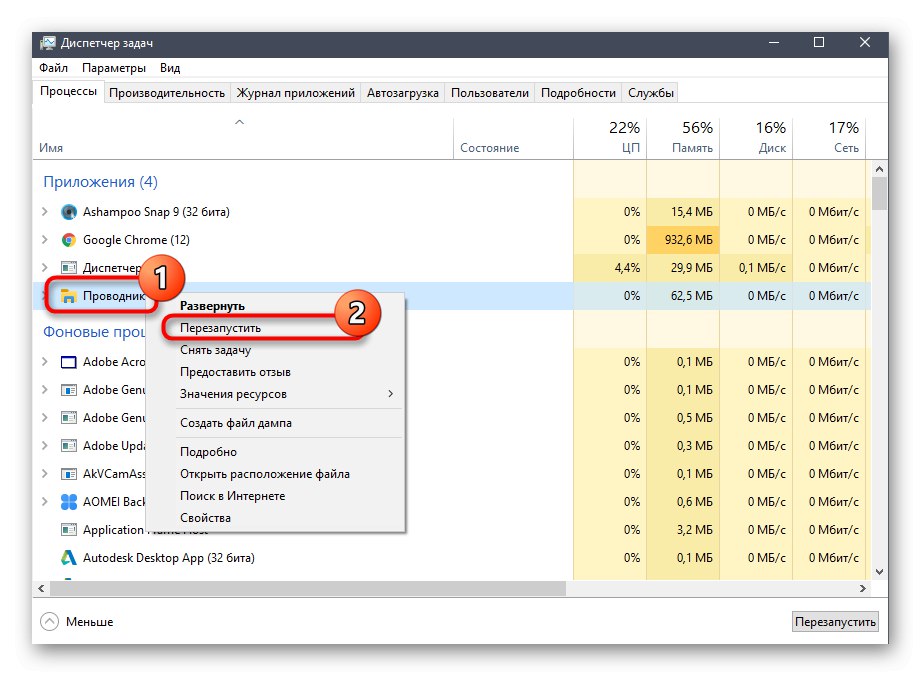
Task: Click the Ashampoo Snap 9 app icon
Action: (69, 212)
